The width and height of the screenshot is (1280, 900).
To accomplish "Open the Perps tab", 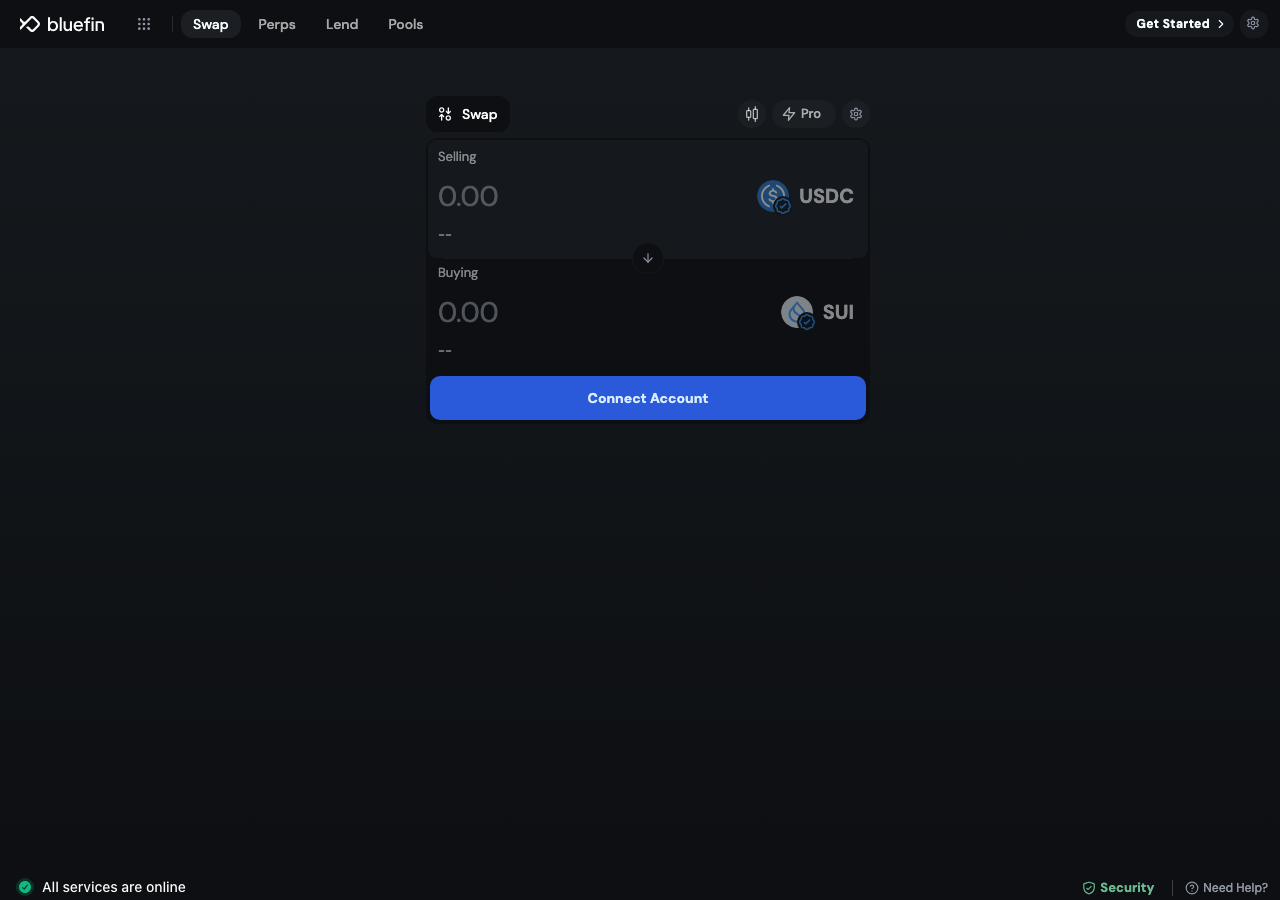I will (277, 24).
